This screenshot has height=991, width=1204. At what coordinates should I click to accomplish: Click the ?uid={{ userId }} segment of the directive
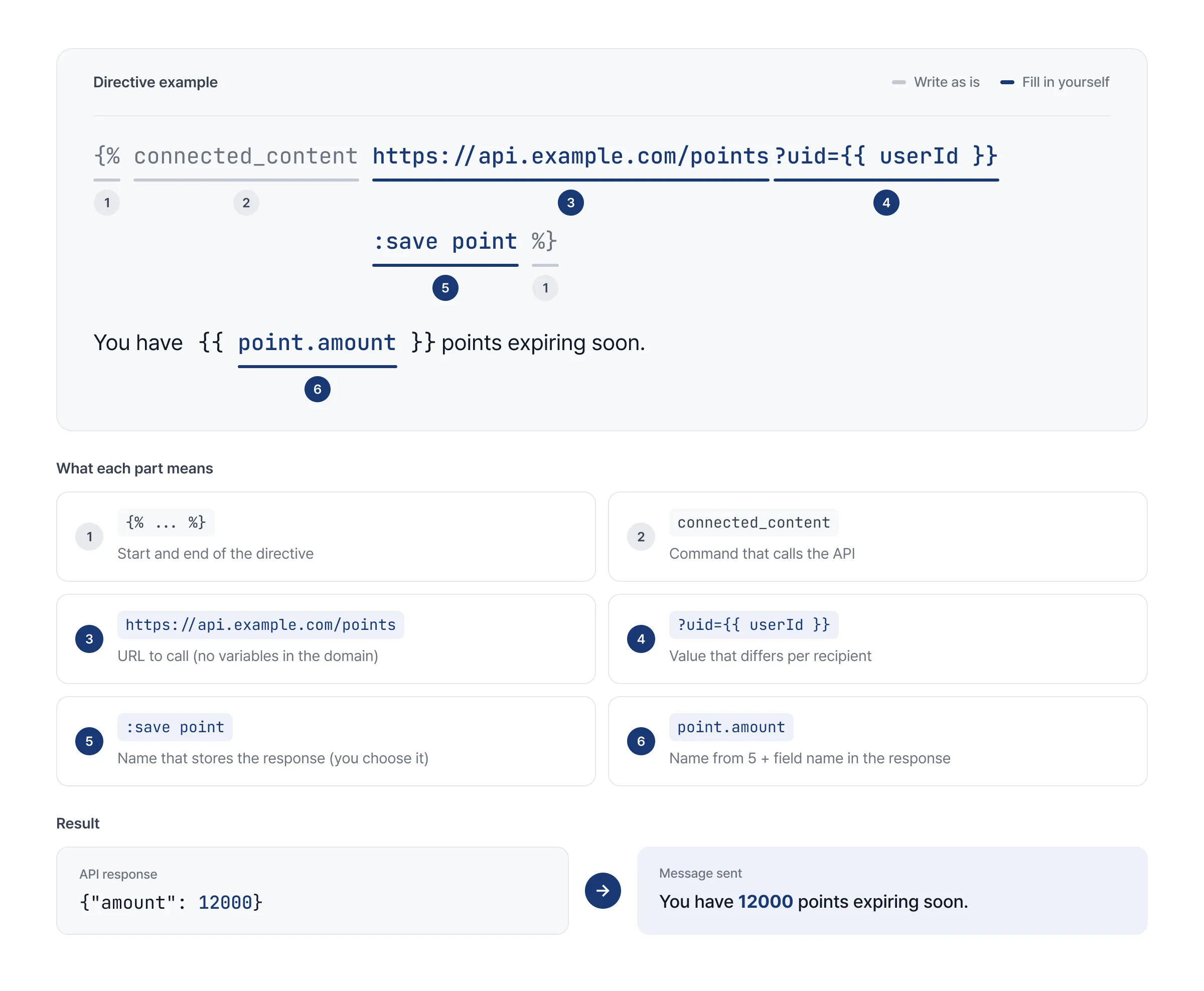[885, 156]
